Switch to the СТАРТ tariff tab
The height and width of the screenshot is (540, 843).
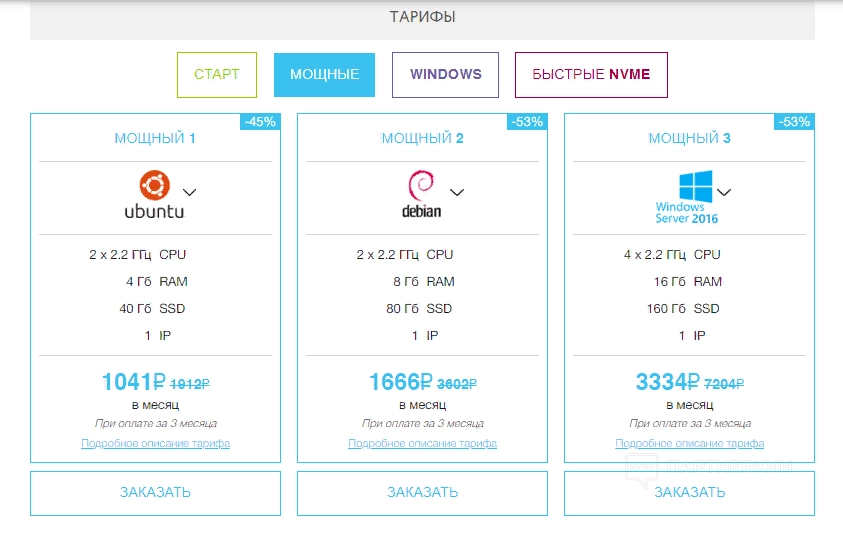coord(217,75)
